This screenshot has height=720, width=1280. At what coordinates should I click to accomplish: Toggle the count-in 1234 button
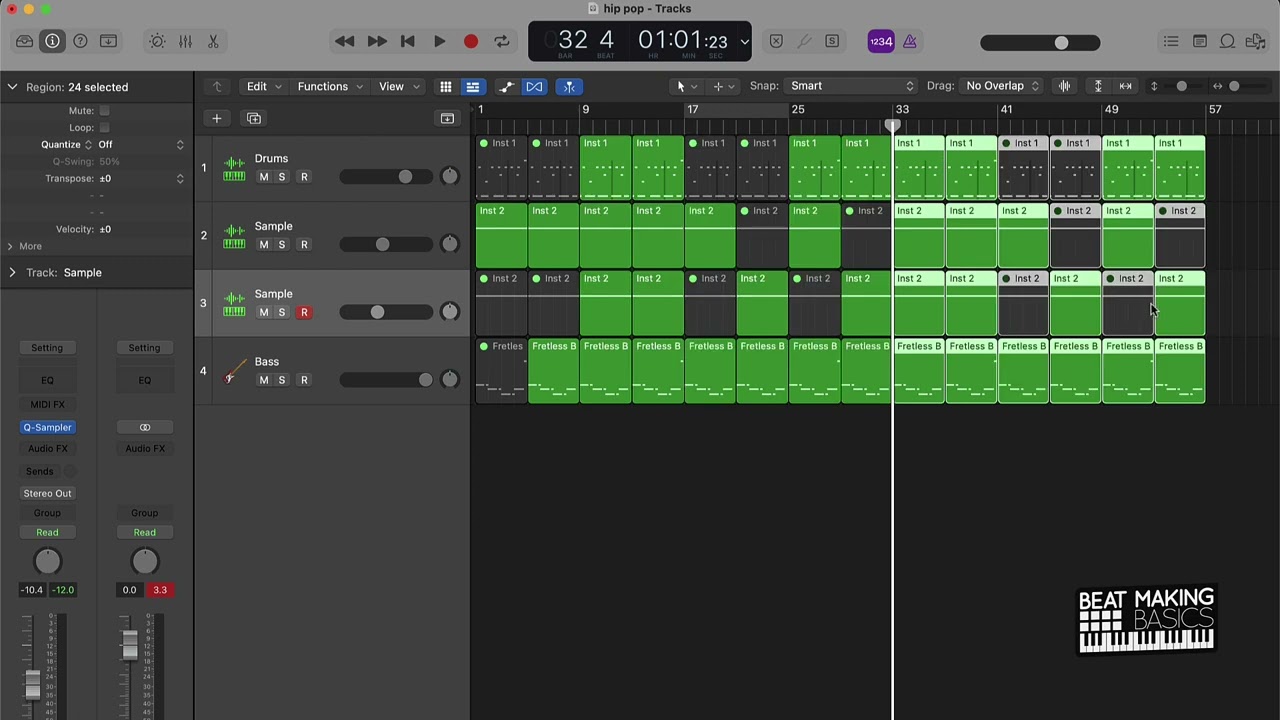[x=880, y=41]
